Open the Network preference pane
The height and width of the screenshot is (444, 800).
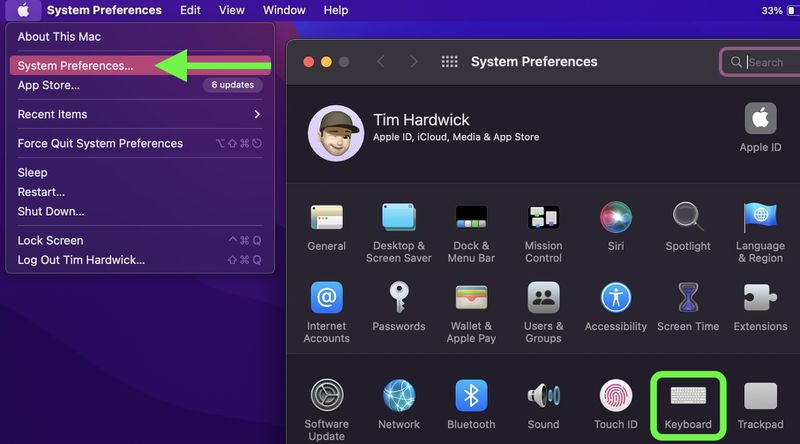pos(399,396)
